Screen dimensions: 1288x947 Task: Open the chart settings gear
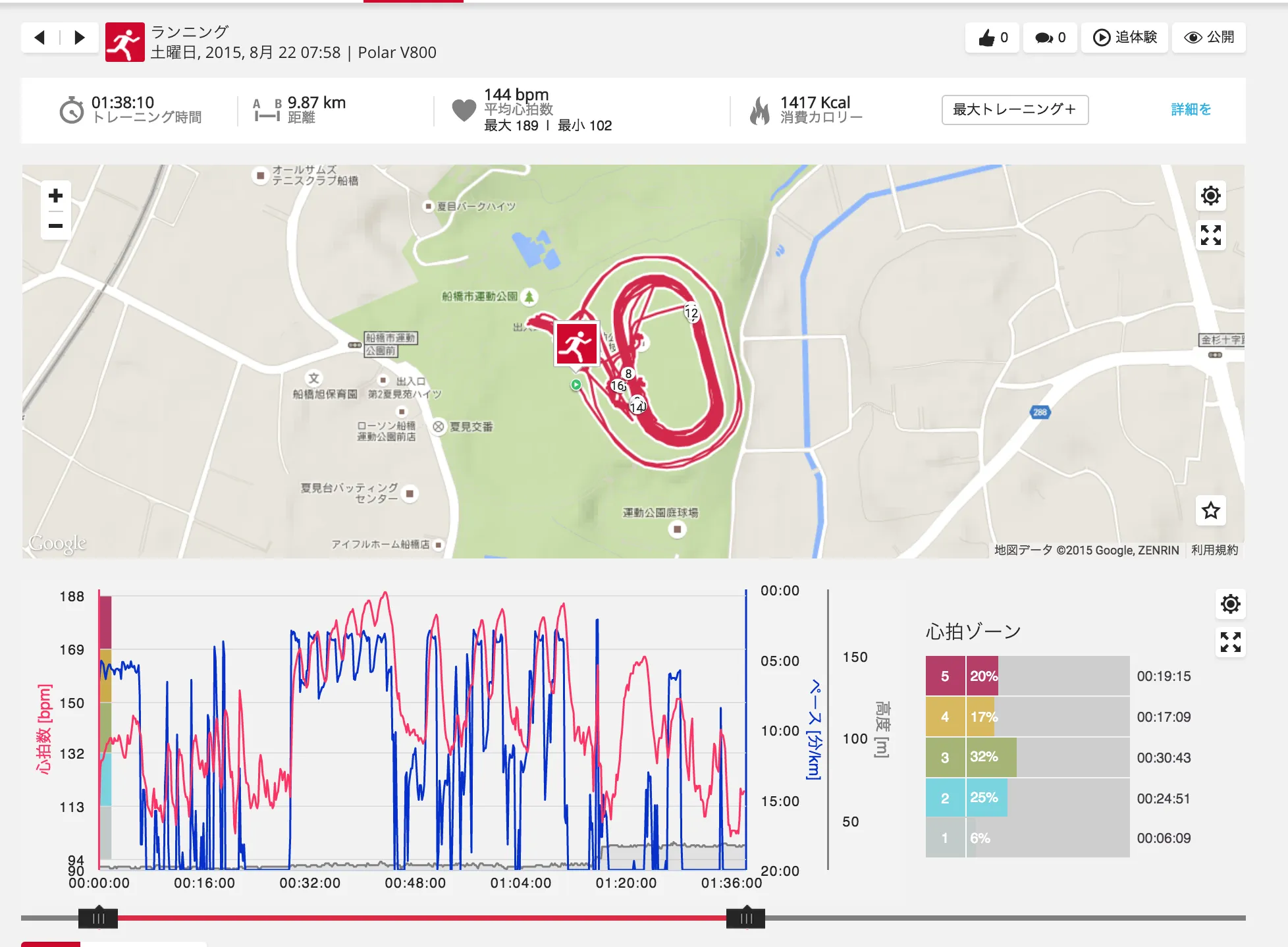[1231, 603]
